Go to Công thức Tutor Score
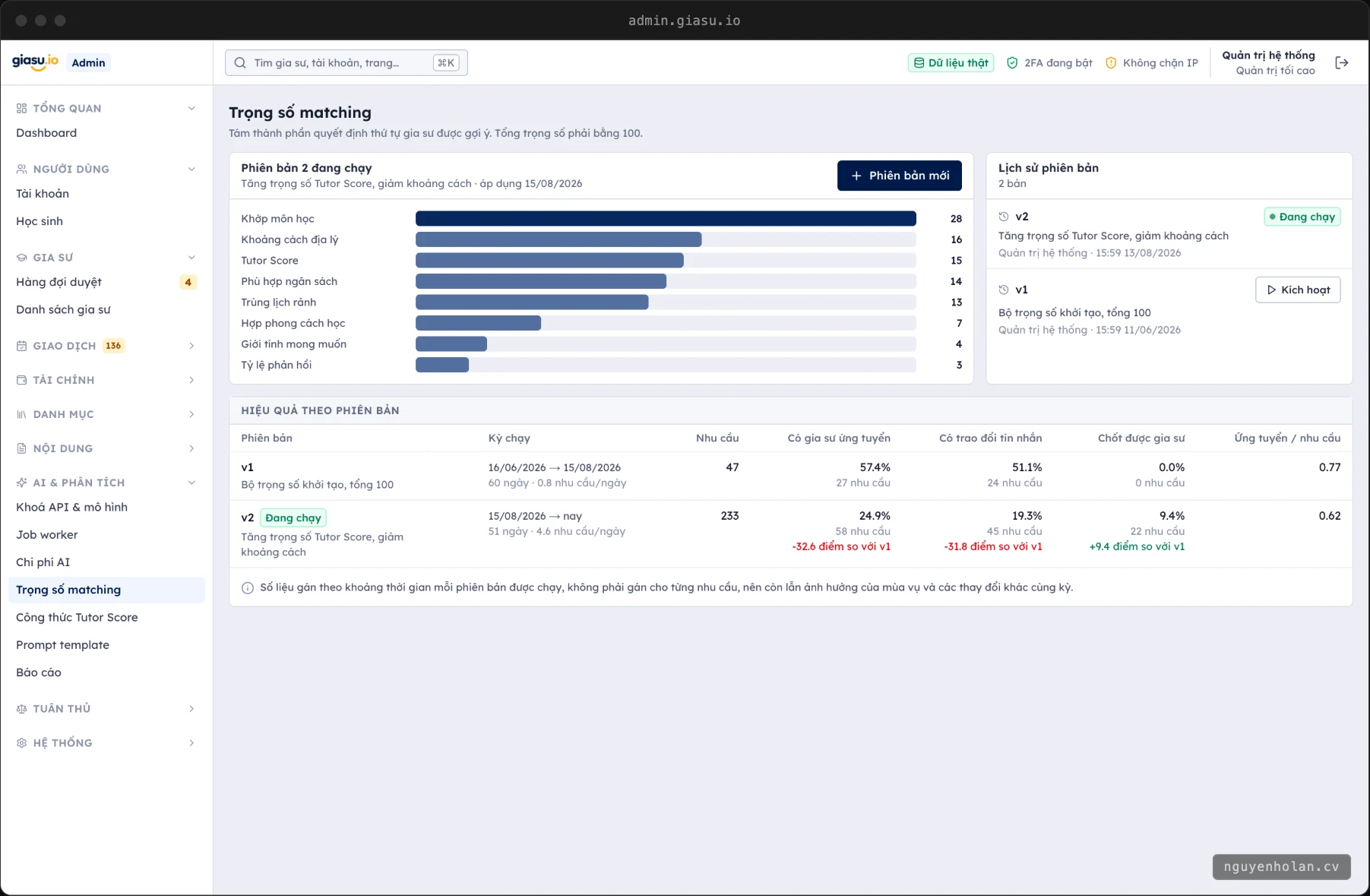 (106, 617)
